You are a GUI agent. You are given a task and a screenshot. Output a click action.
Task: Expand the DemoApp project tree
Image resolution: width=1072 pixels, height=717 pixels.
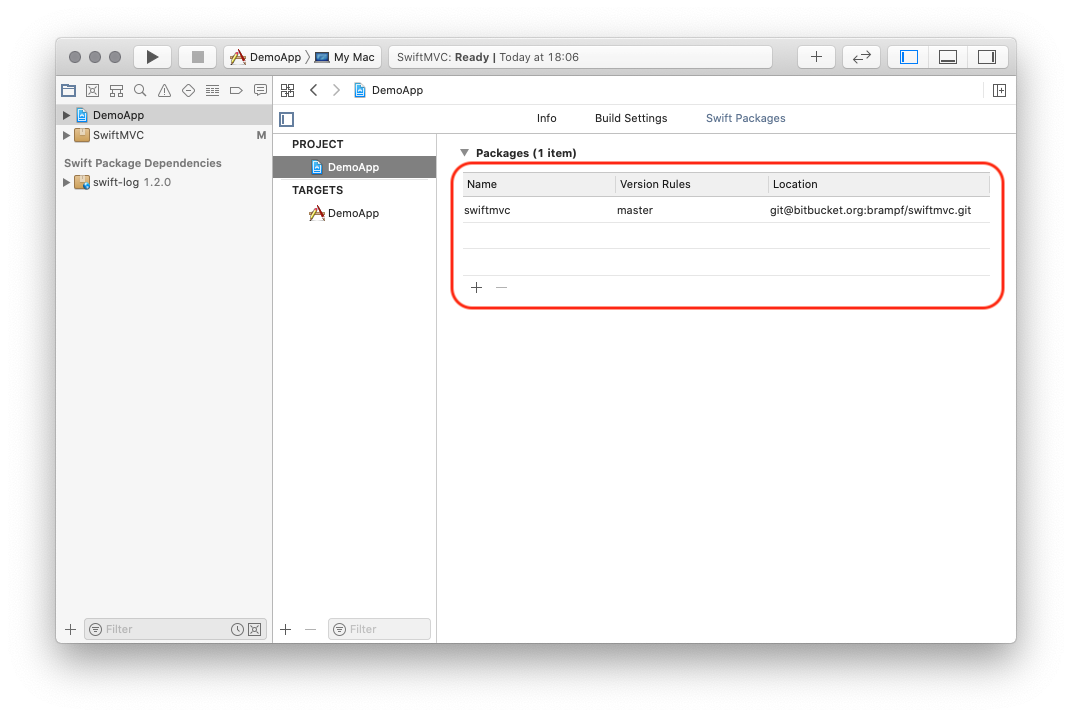66,115
